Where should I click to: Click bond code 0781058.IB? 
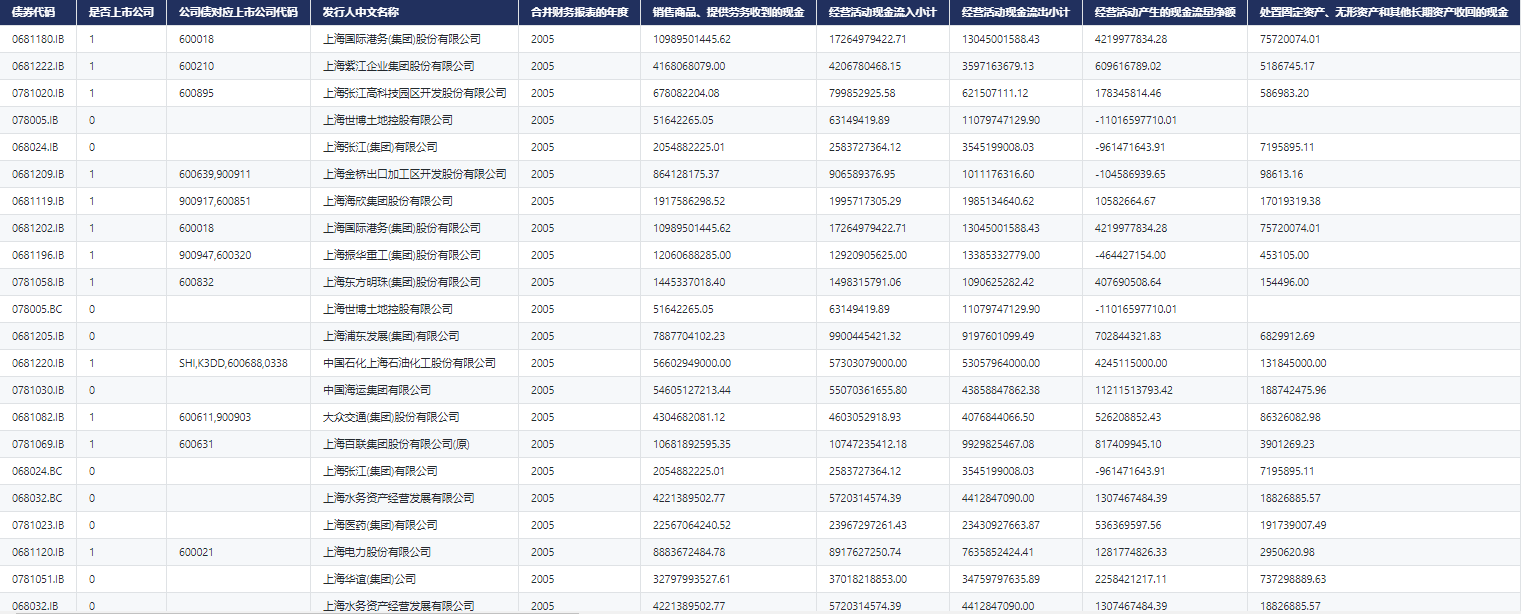[38, 282]
